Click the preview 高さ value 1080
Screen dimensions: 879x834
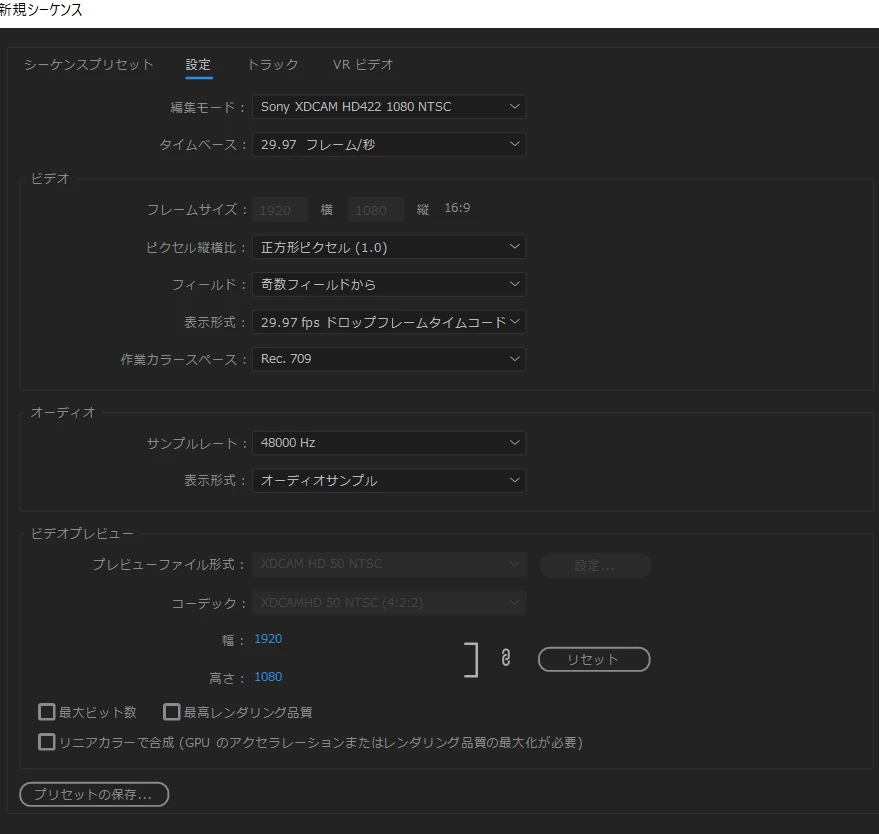tap(268, 677)
